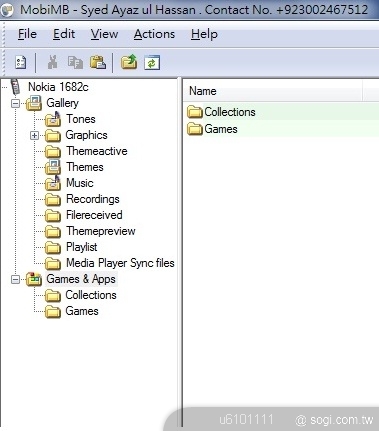The width and height of the screenshot is (379, 431).
Task: Collapse the Games & Apps tree node
Action: tap(15, 279)
